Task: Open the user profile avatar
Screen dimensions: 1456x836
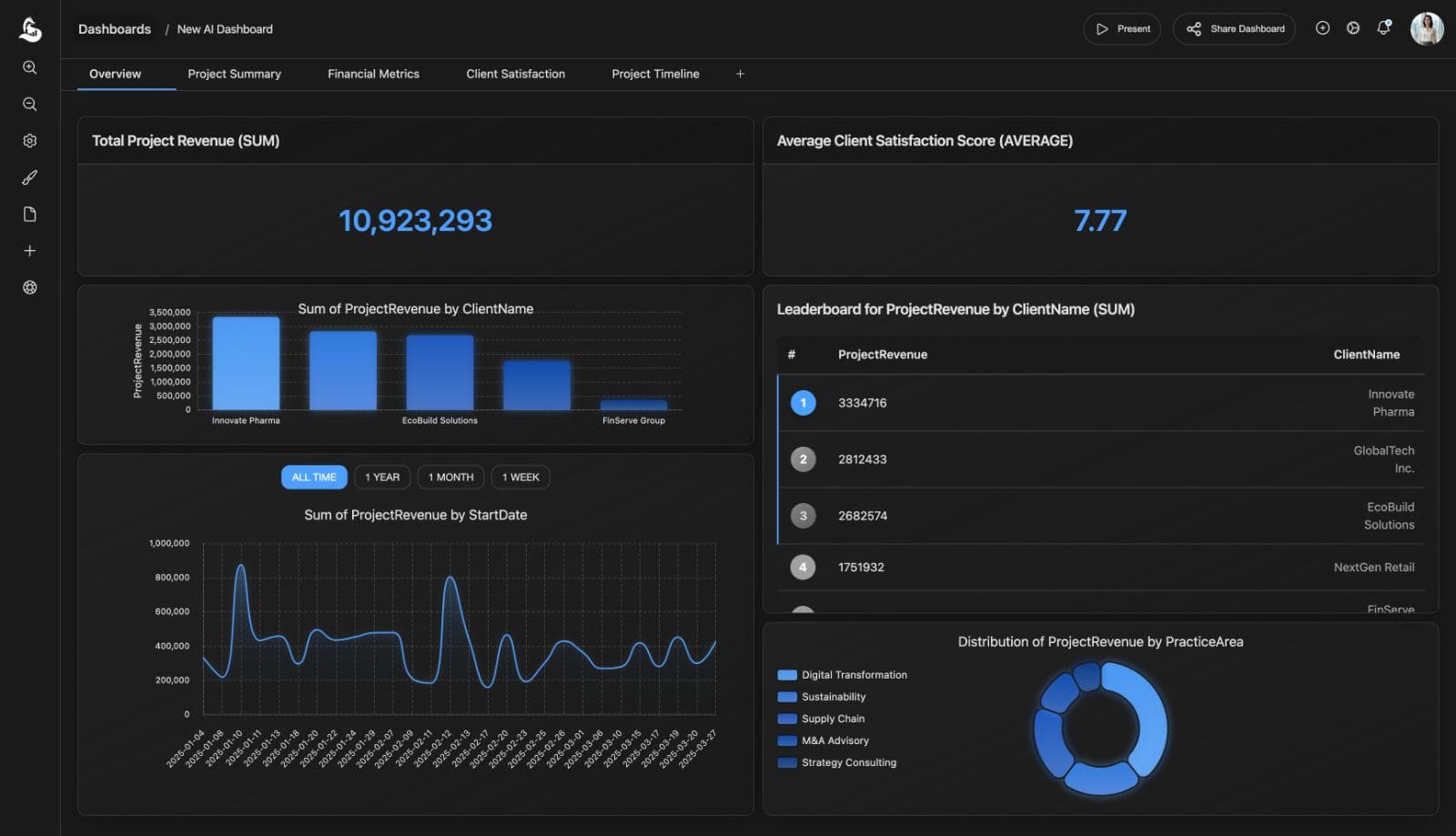Action: pos(1428,28)
